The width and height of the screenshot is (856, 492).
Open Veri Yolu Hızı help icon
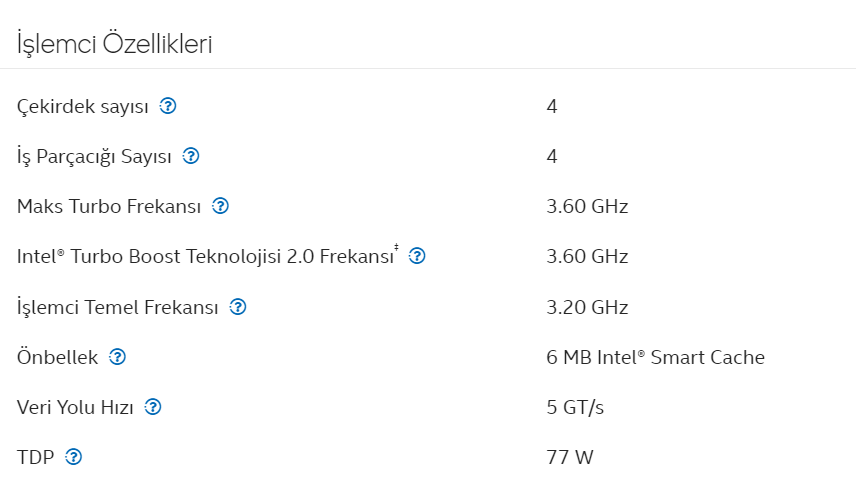pos(153,407)
